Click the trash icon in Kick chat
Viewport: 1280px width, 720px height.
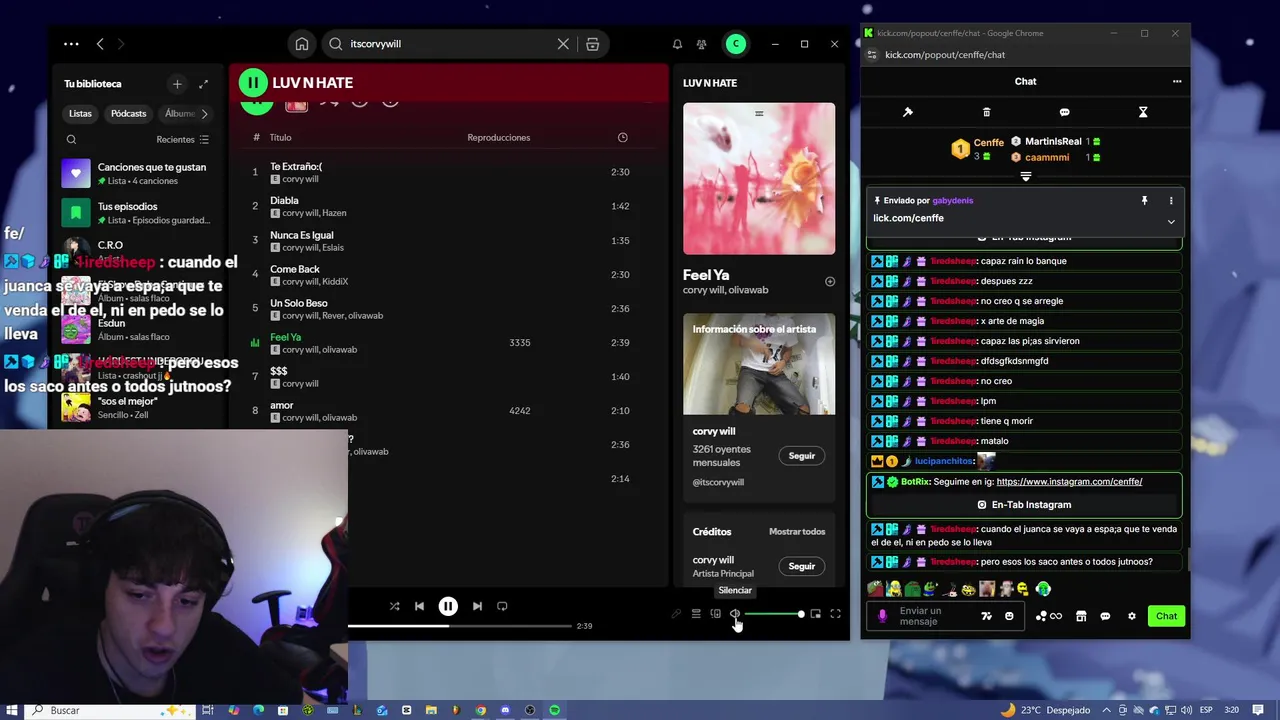[x=986, y=112]
